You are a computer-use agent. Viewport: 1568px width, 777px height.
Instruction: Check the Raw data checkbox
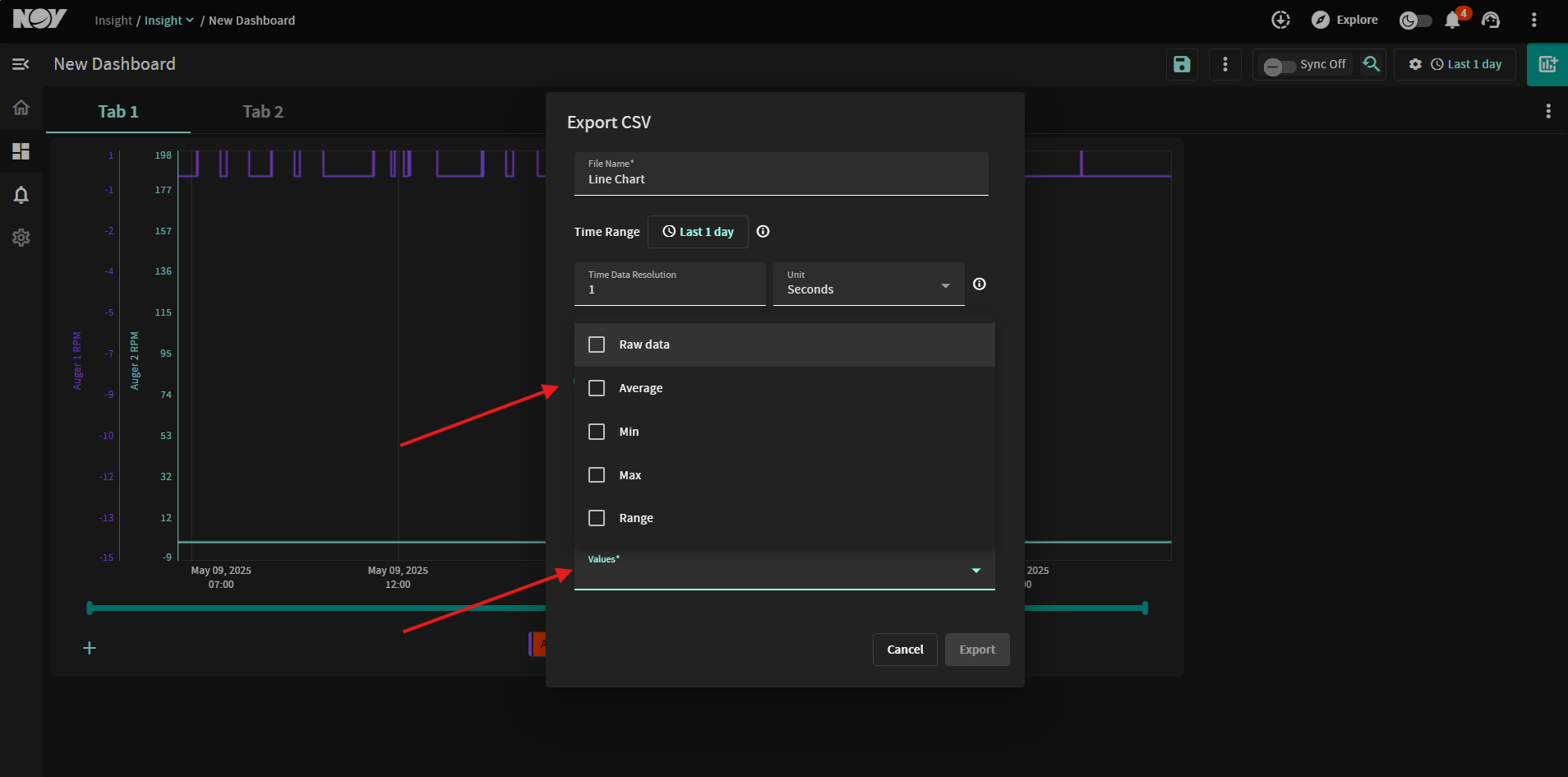point(597,345)
